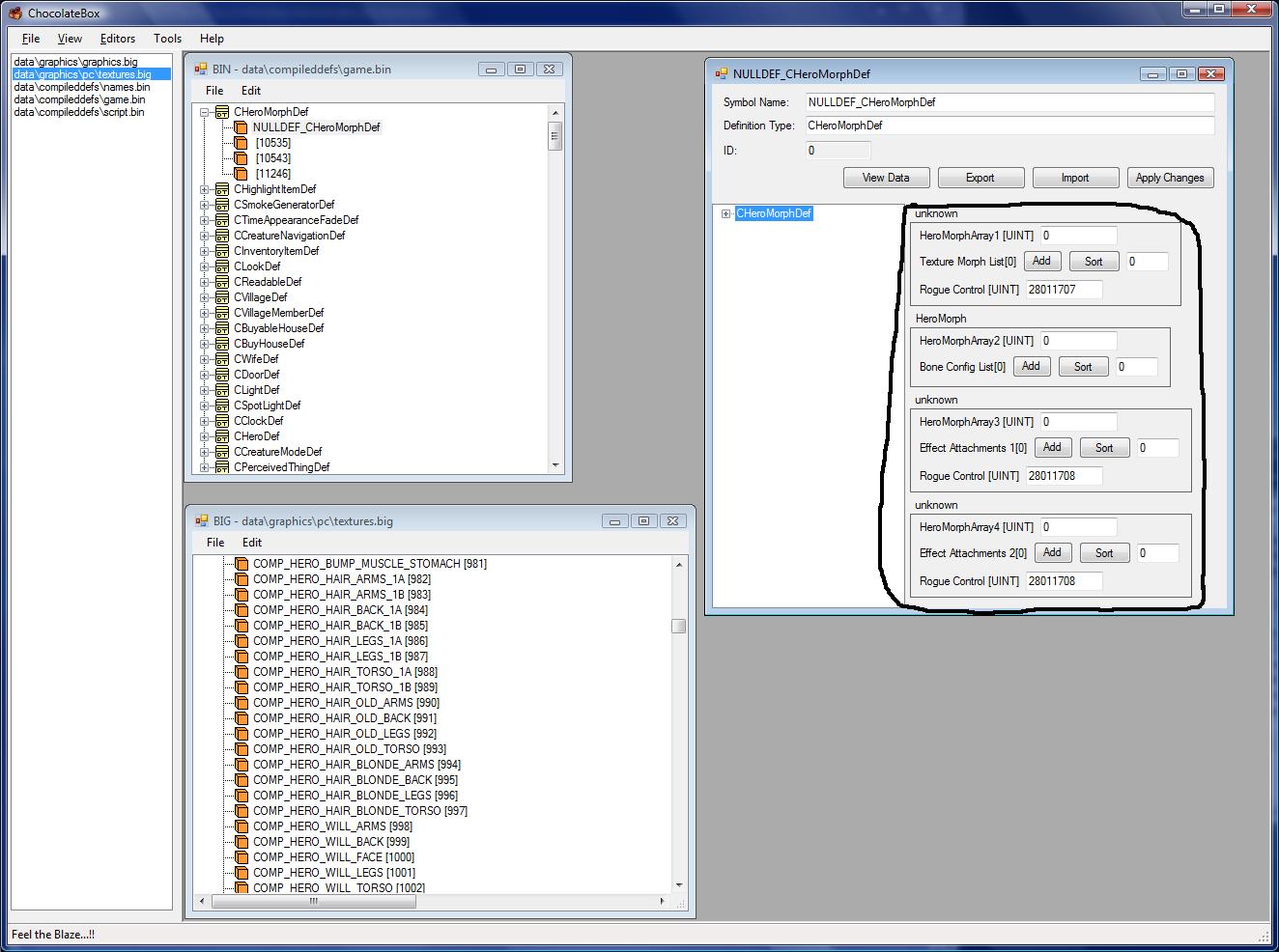Expand the CHighlightItemDef tree node
Image resolution: width=1279 pixels, height=952 pixels.
(205, 189)
